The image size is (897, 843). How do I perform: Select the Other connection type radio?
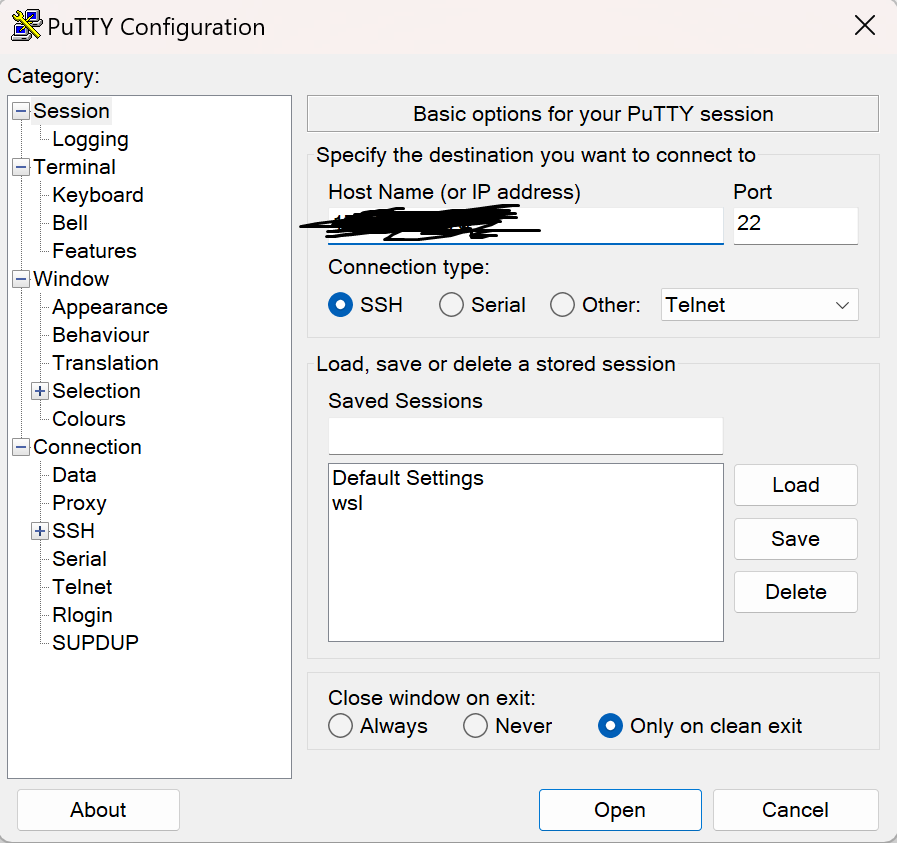(562, 305)
